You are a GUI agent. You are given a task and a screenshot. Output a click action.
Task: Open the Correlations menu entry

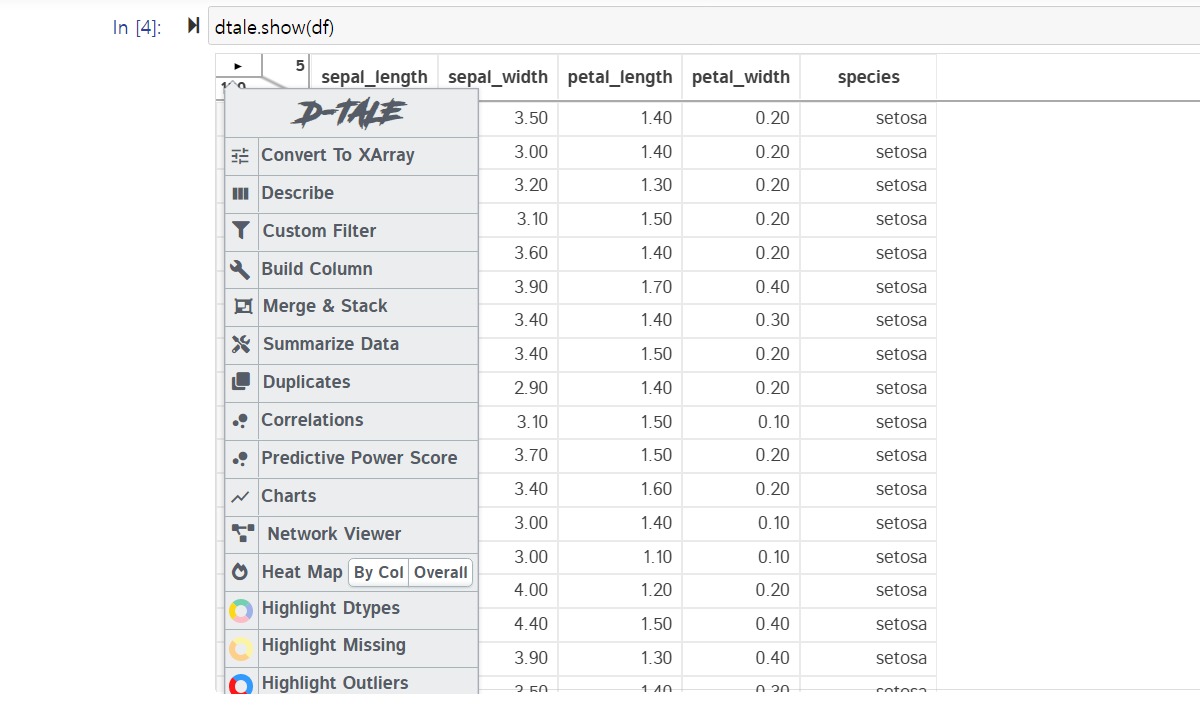[352, 421]
